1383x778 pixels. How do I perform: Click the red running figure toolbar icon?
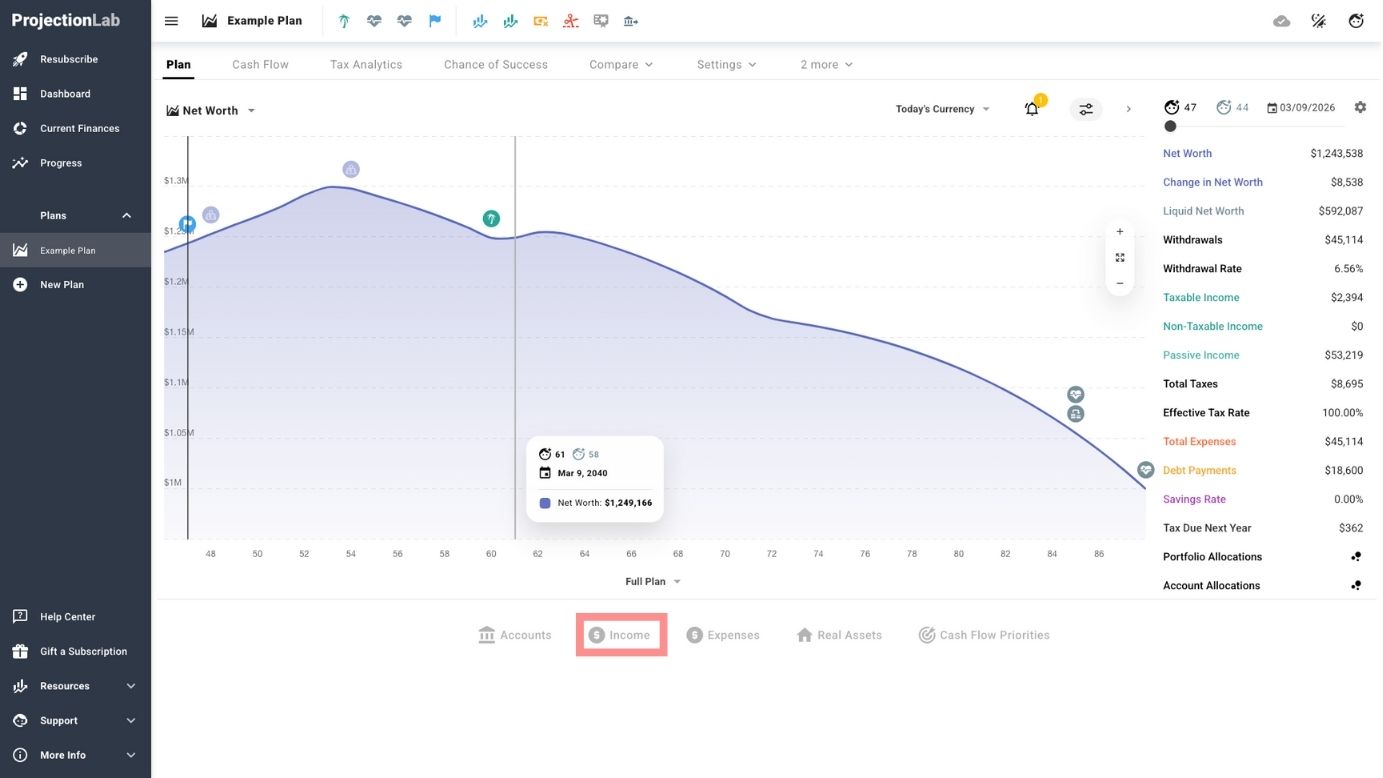point(570,21)
